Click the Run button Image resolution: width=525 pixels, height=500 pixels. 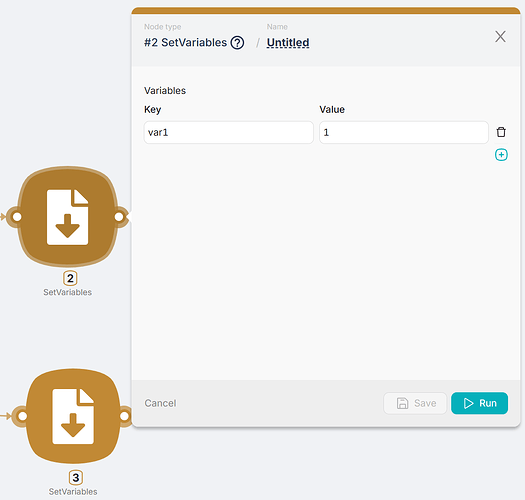[x=479, y=403]
